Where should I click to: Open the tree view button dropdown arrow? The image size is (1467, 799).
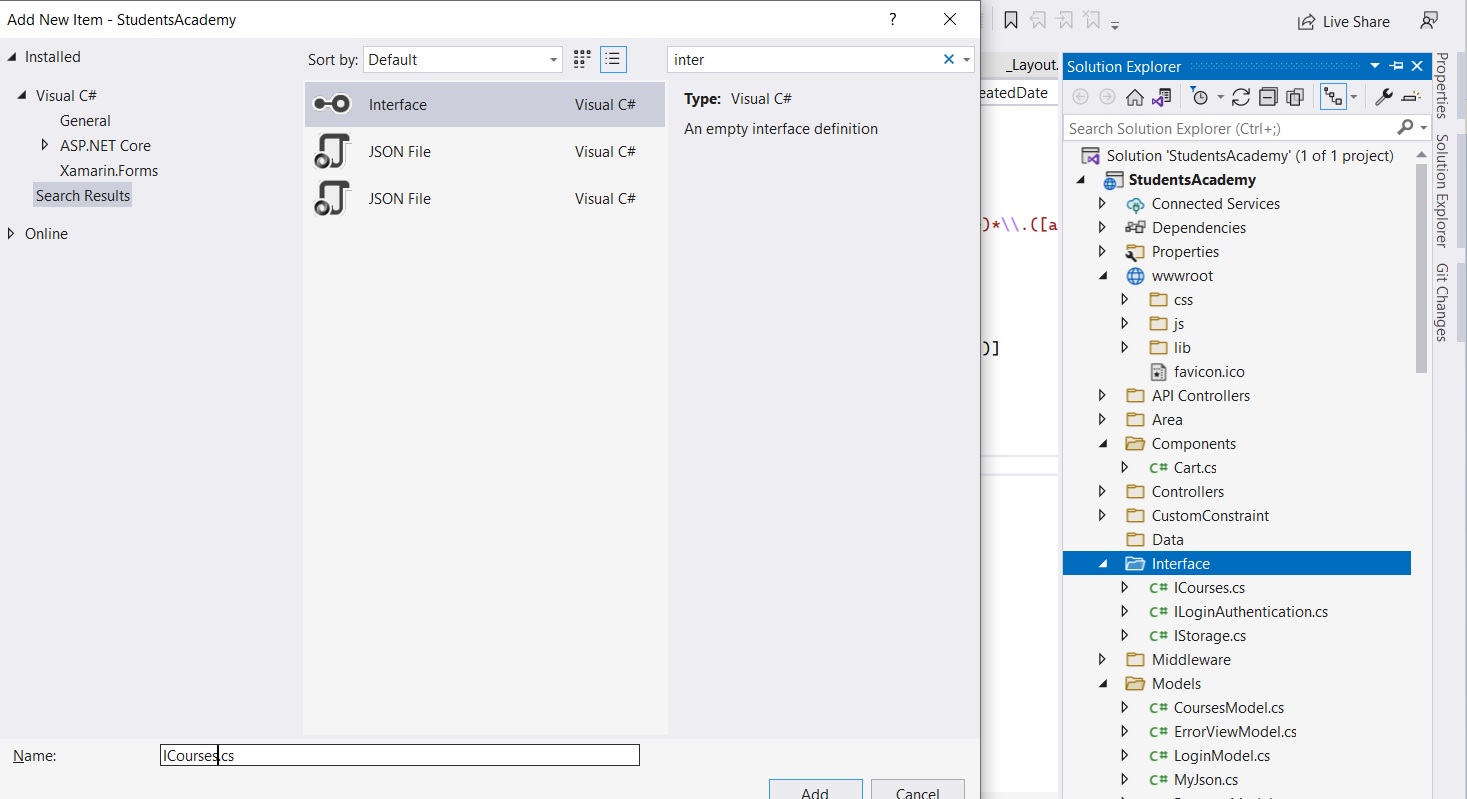coord(1354,98)
